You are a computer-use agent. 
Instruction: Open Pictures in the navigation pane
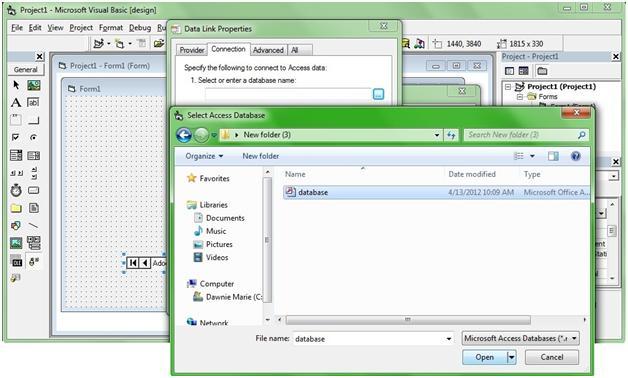[219, 244]
